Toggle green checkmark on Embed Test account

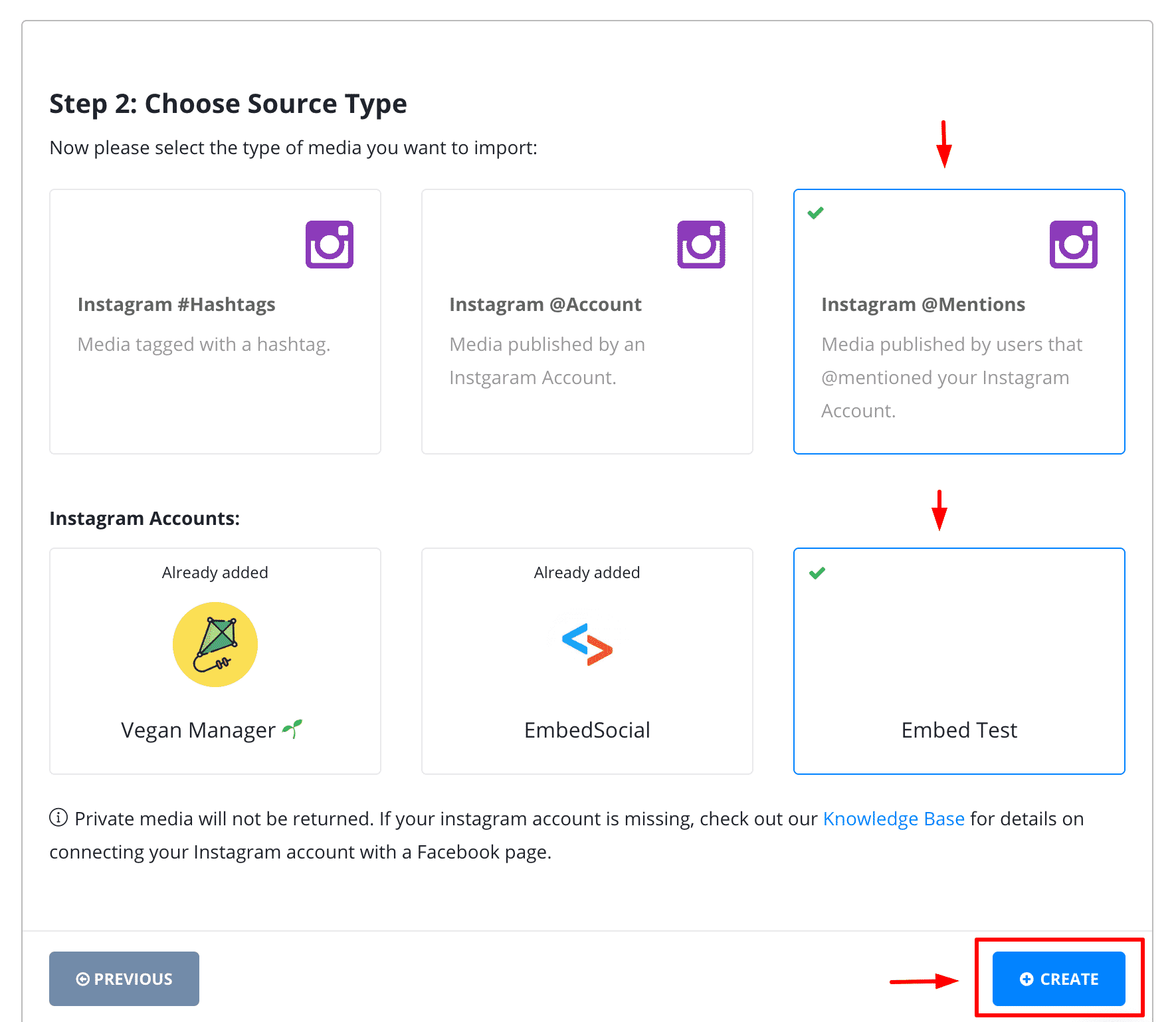(817, 573)
